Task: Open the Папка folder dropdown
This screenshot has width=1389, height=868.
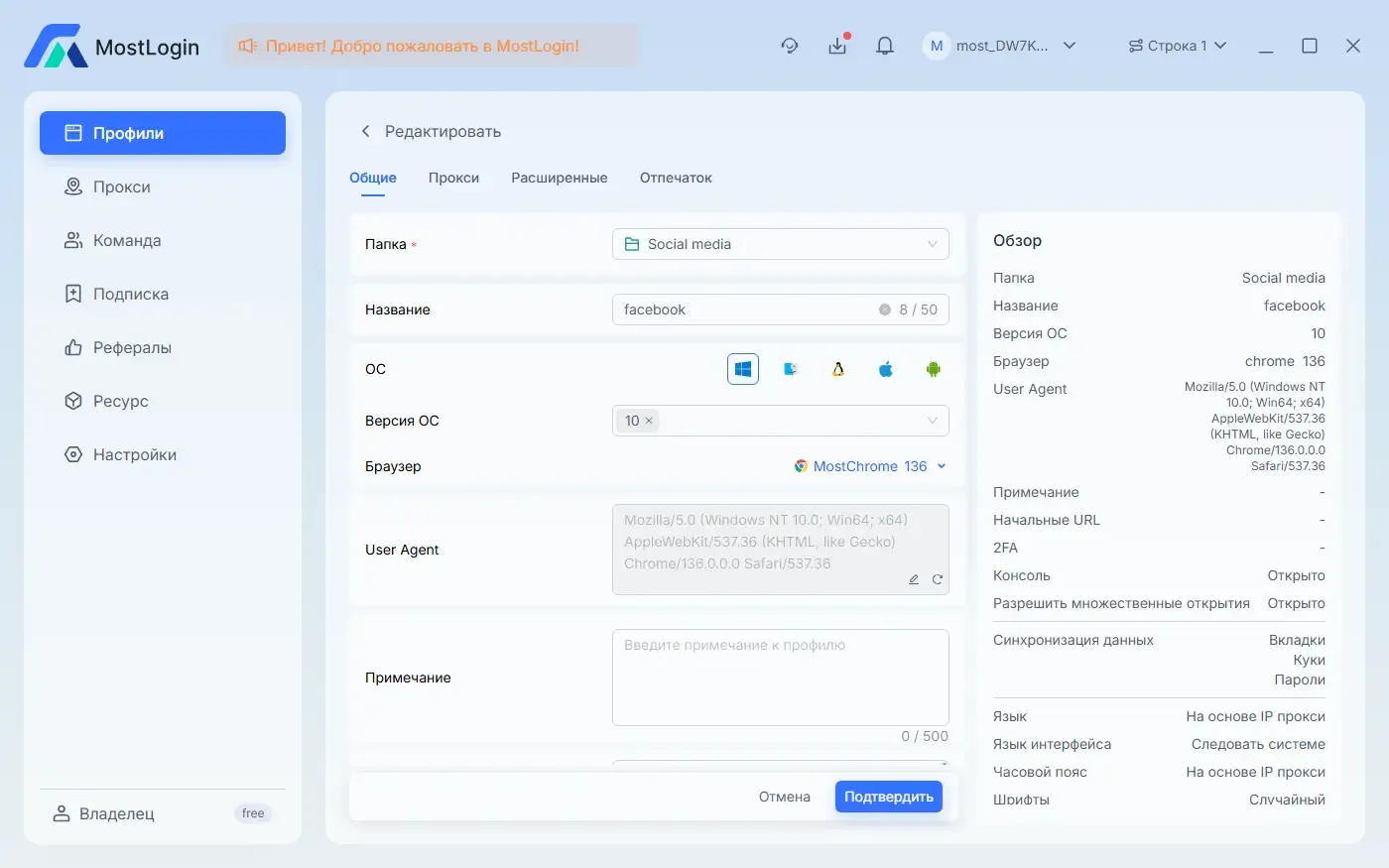Action: pyautogui.click(x=781, y=244)
